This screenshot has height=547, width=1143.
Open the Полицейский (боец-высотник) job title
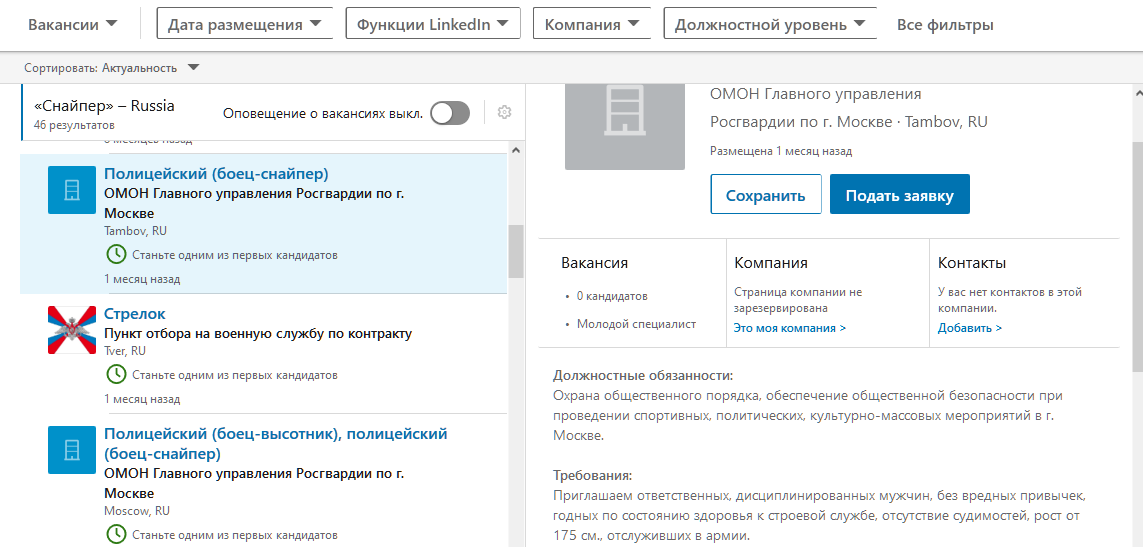pyautogui.click(x=276, y=443)
